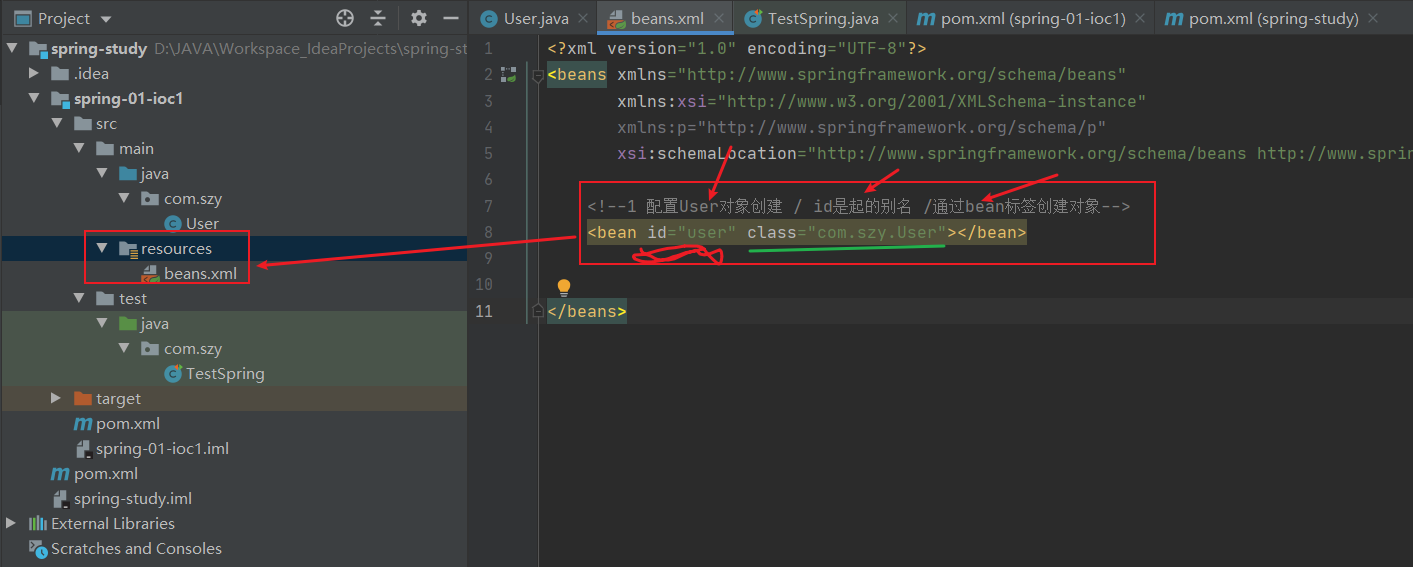Close the TestSpring.java tab

(893, 19)
